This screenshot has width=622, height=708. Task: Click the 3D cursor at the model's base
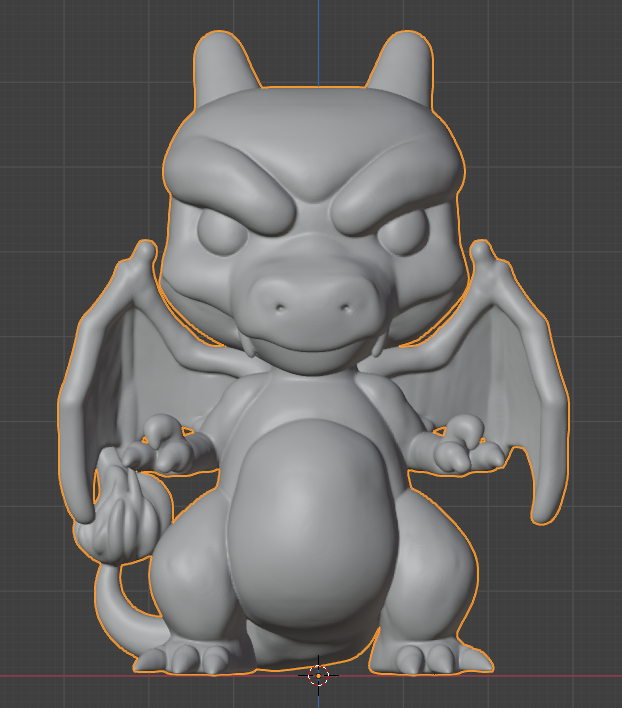click(x=318, y=674)
